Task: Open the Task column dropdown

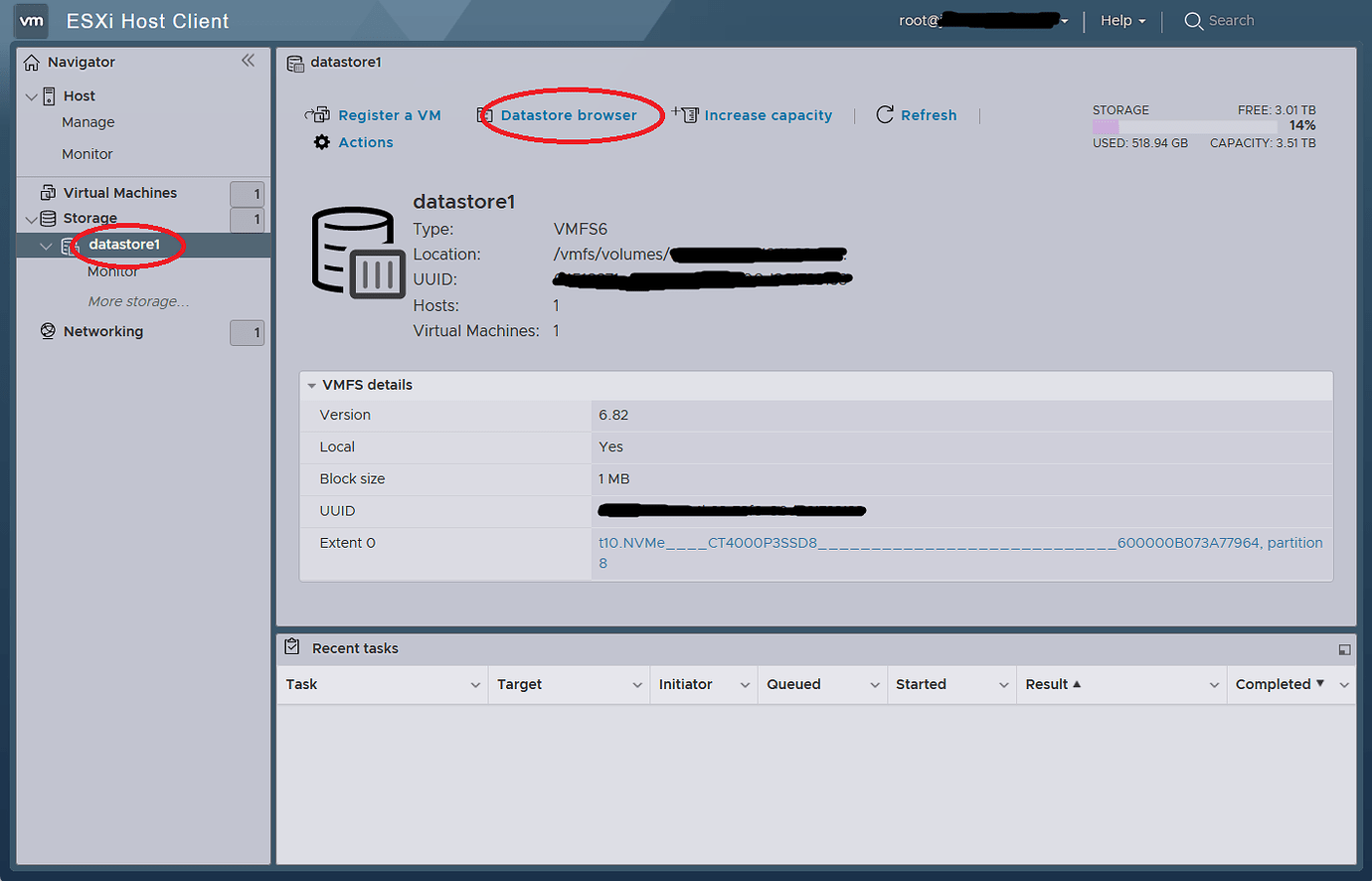Action: pos(475,685)
